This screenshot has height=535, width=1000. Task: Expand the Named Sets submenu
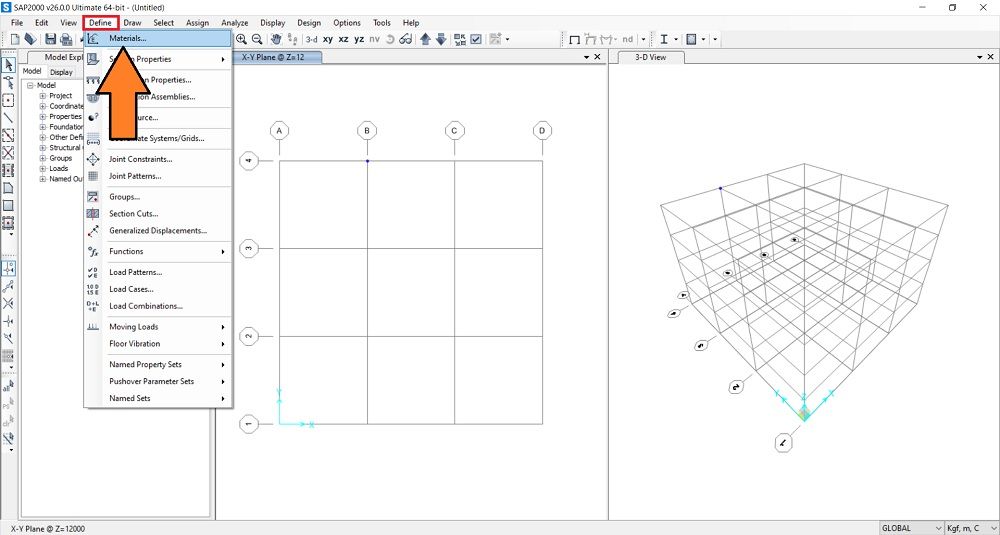(x=223, y=399)
